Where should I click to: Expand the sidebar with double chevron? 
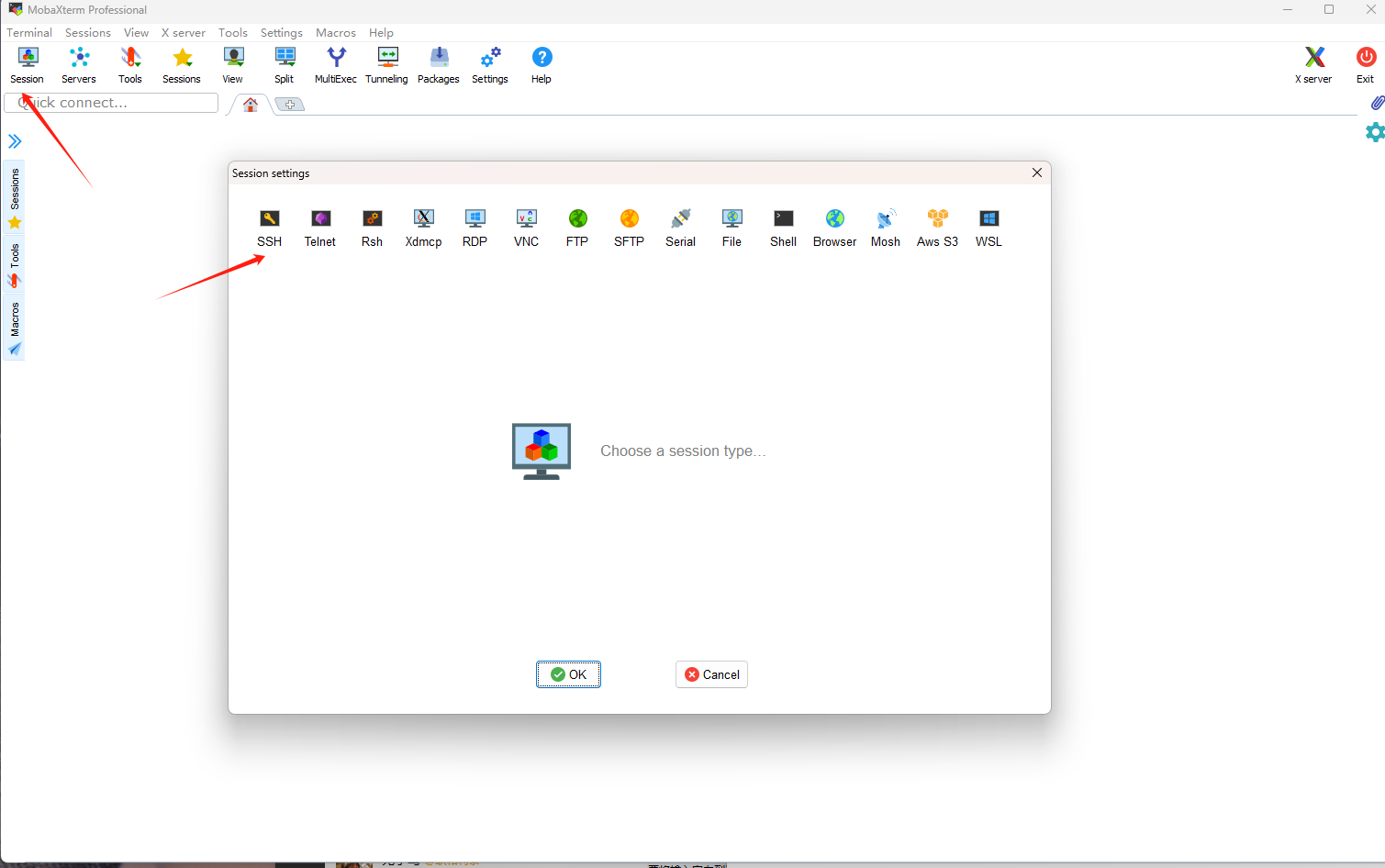coord(15,141)
